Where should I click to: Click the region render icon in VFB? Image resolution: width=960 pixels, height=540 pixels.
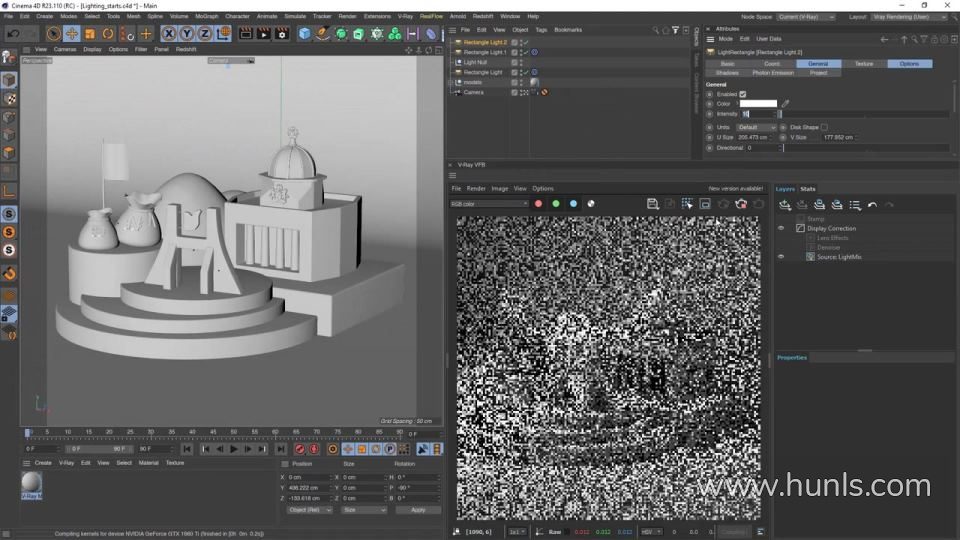687,204
